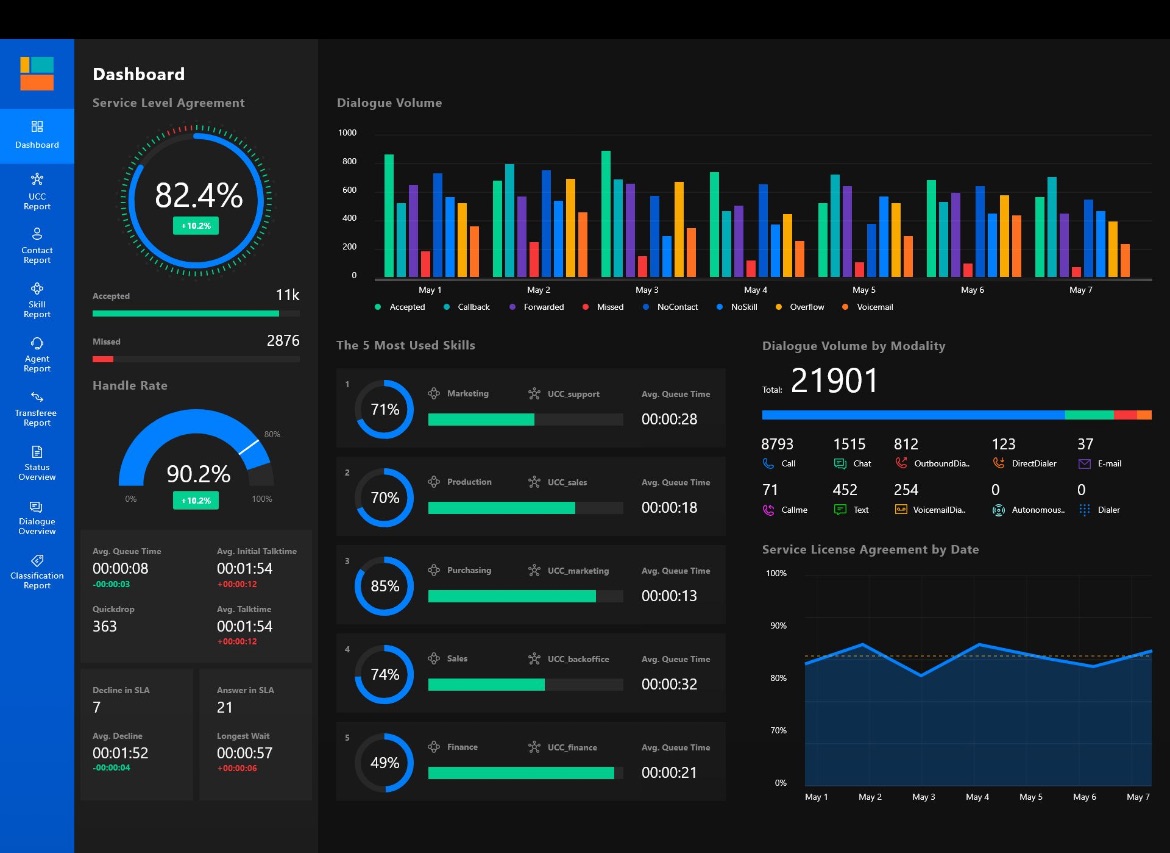1170x853 pixels.
Task: Click the Call modality phone icon
Action: click(768, 464)
